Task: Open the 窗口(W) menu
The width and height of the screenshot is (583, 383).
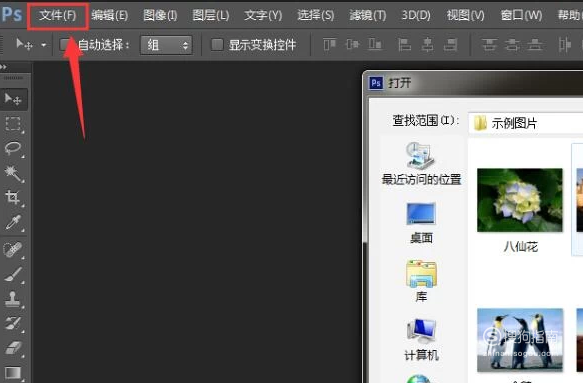Action: coord(521,16)
